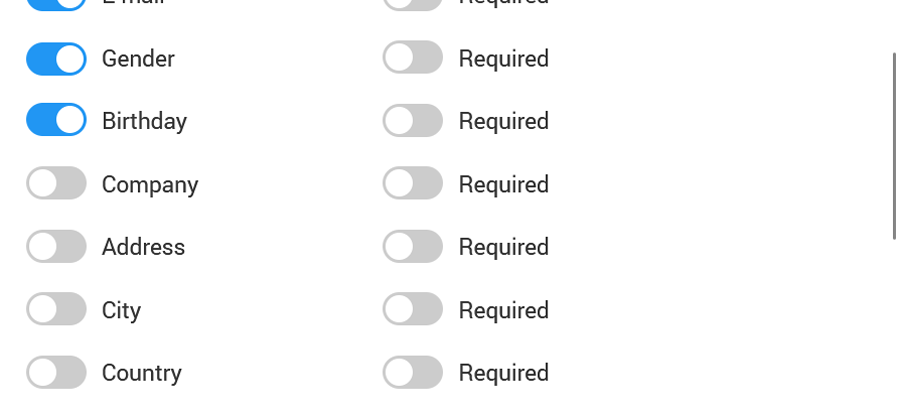Select the Country label text

click(x=142, y=373)
